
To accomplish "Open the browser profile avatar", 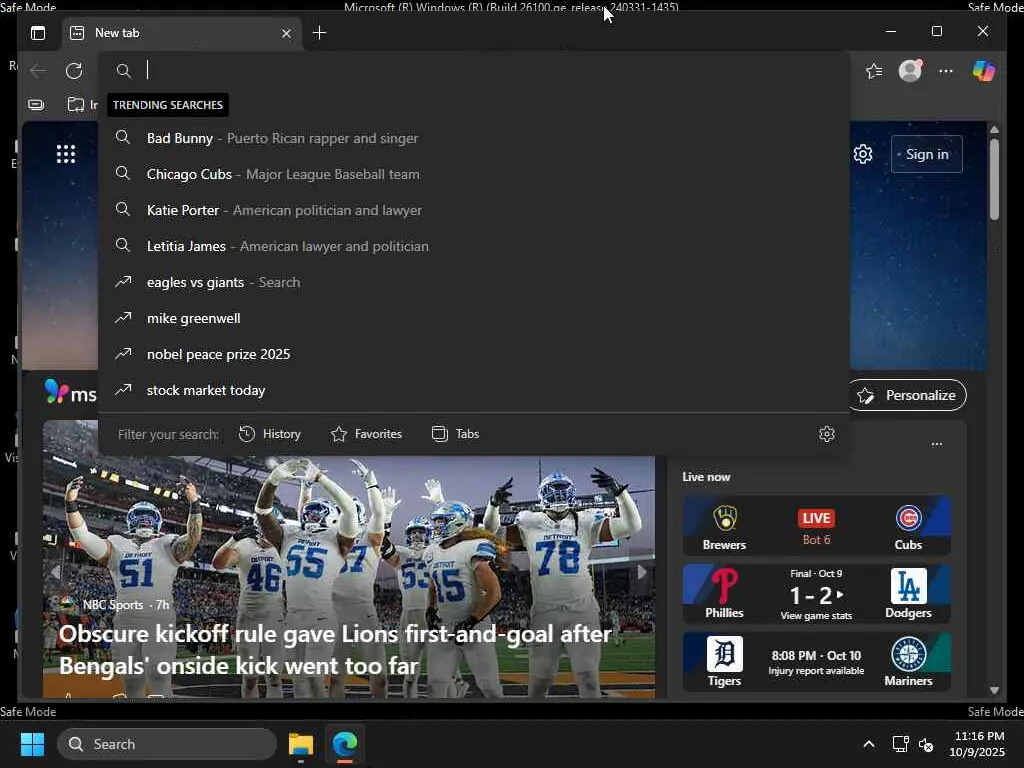I will [910, 71].
